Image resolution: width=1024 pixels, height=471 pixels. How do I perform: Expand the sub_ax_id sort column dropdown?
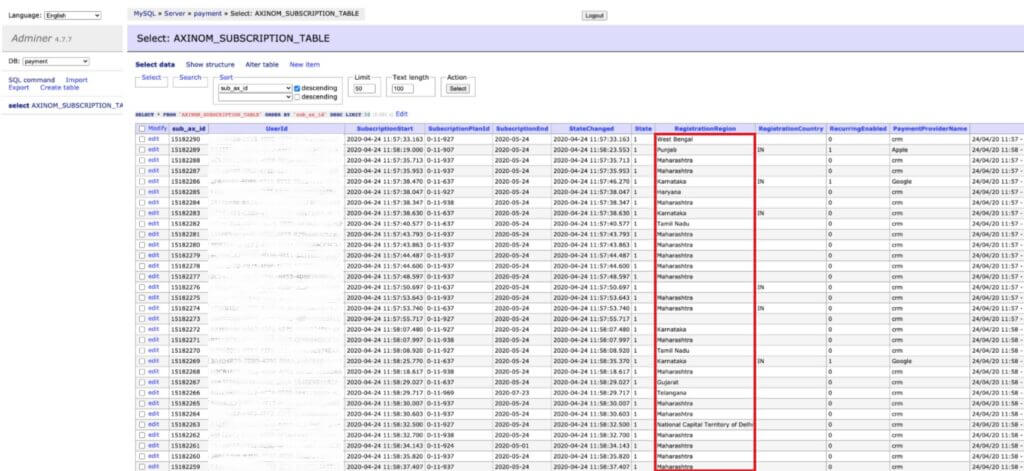pos(255,88)
